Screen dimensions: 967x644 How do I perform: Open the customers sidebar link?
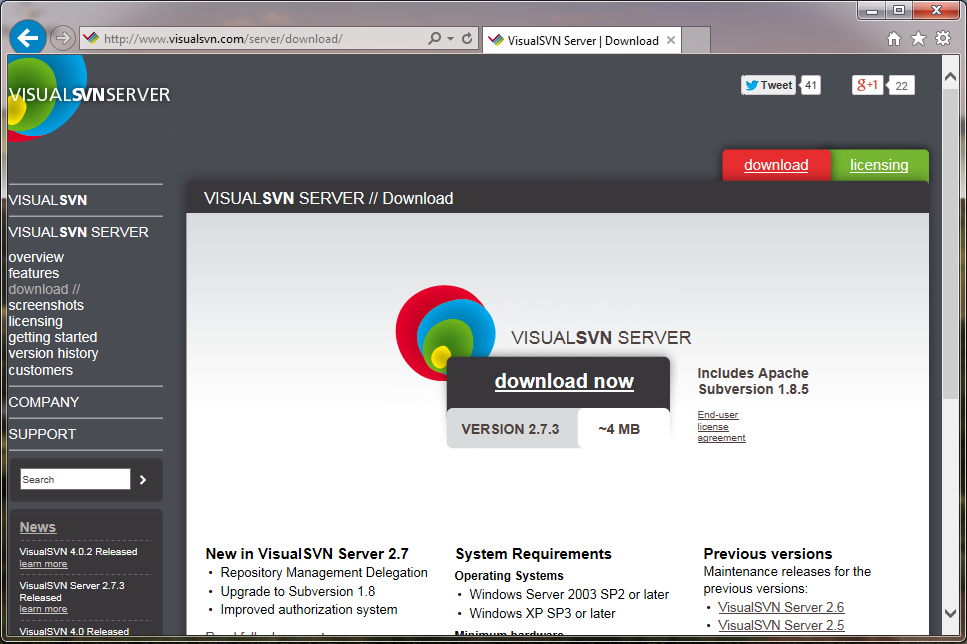coord(41,370)
